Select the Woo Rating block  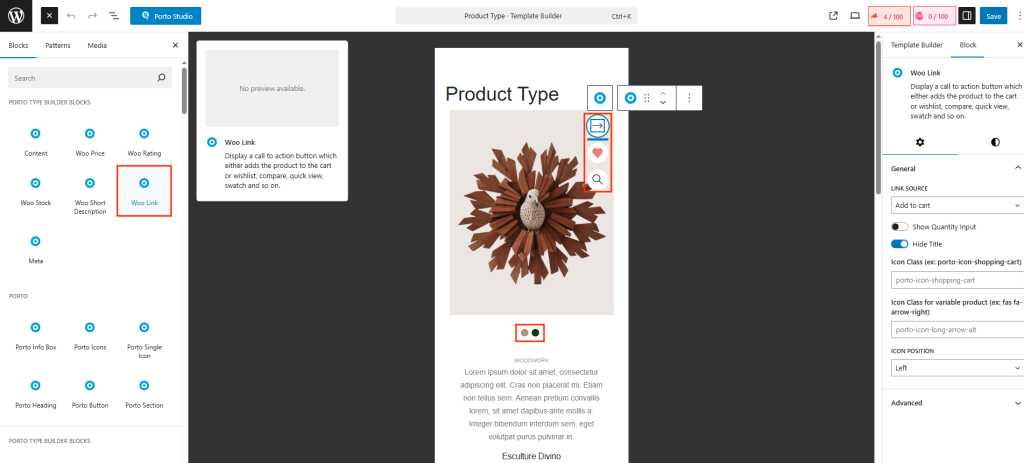tap(144, 141)
